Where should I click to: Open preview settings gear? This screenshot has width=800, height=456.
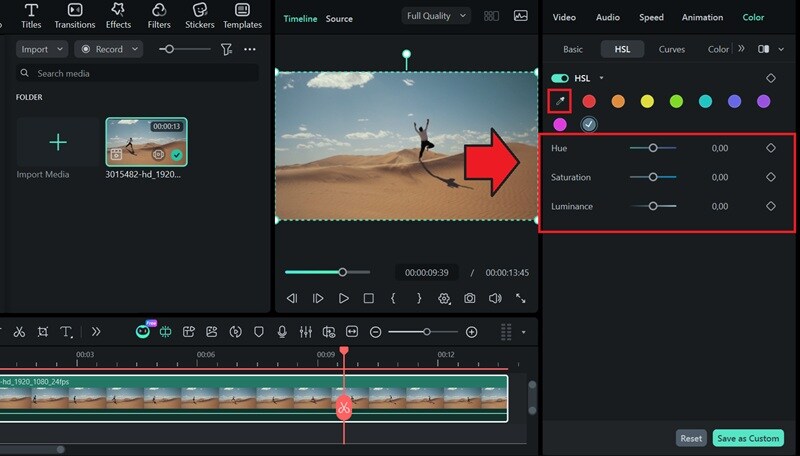point(444,298)
